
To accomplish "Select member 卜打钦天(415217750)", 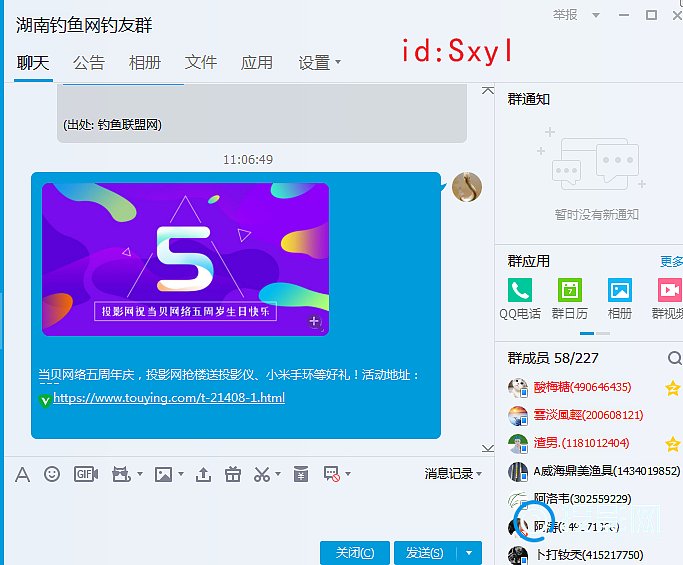I will click(x=589, y=555).
